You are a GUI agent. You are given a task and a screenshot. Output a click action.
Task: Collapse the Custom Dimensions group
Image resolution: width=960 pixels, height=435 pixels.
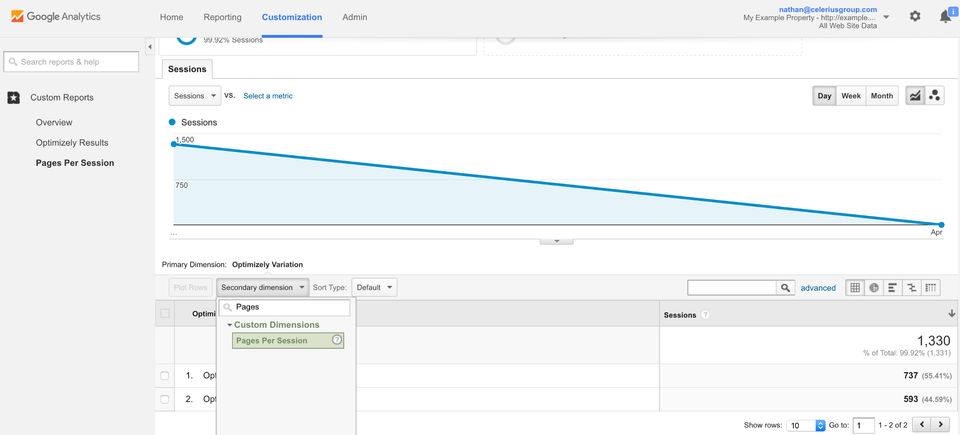click(x=230, y=325)
